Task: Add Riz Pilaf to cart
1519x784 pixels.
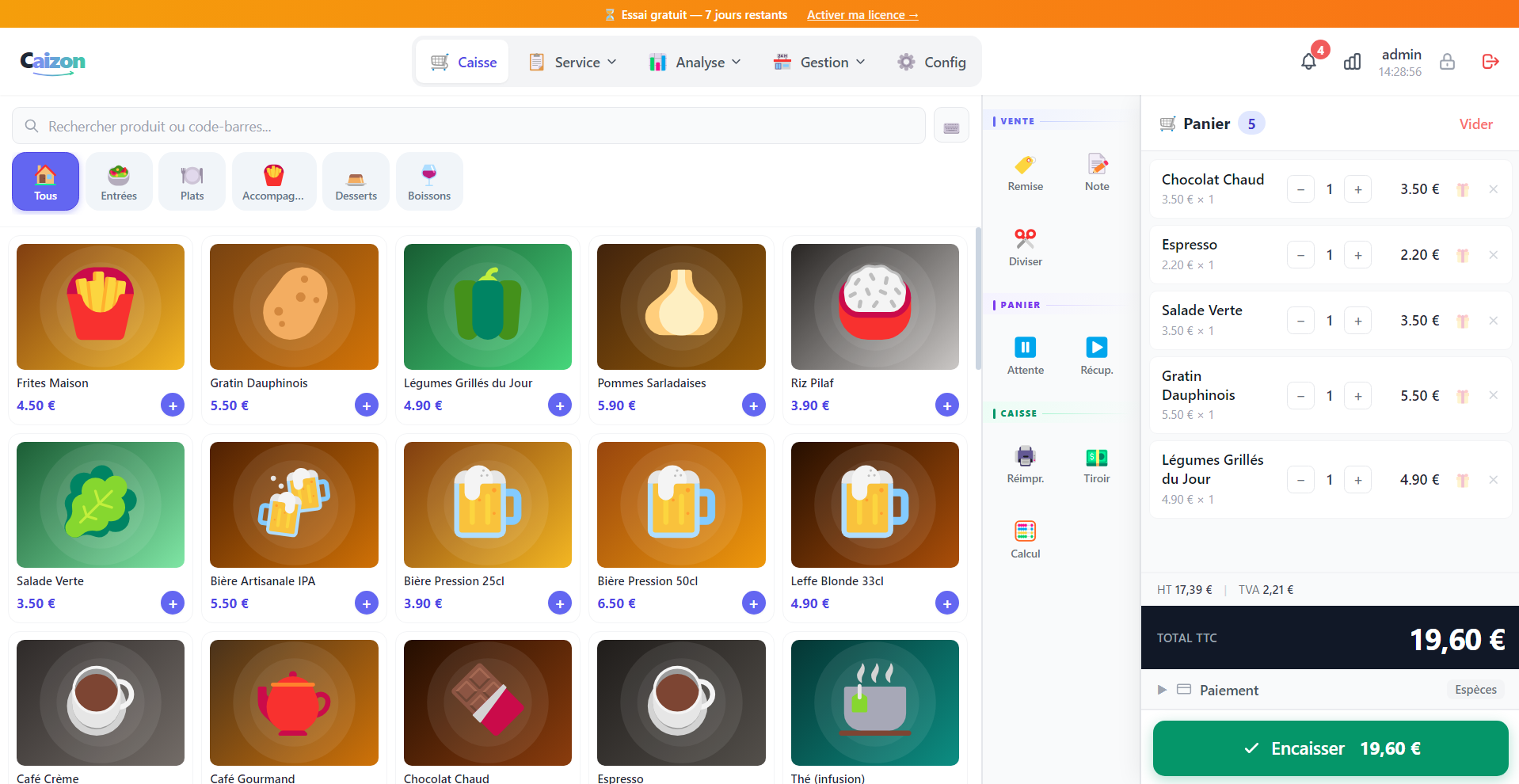Action: [947, 405]
